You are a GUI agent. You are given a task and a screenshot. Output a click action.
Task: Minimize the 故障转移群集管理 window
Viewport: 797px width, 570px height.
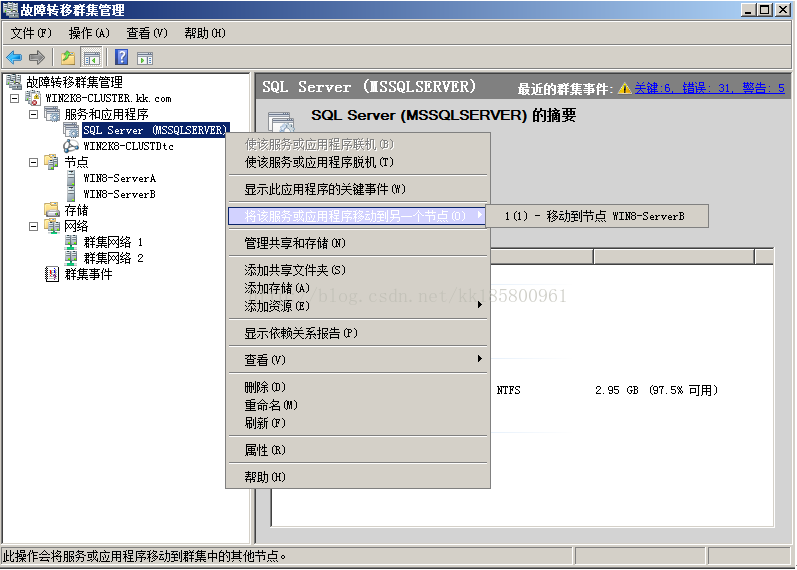748,10
